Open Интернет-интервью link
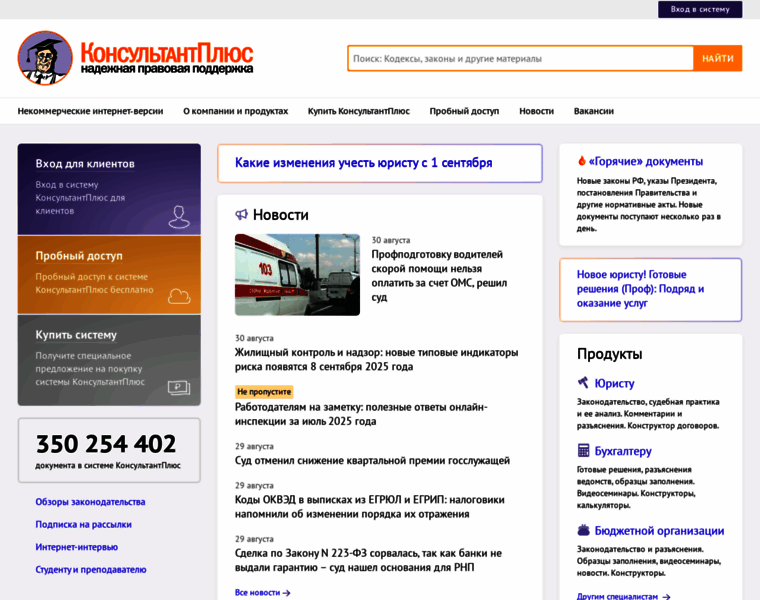Viewport: 760px width, 600px height. coord(77,547)
